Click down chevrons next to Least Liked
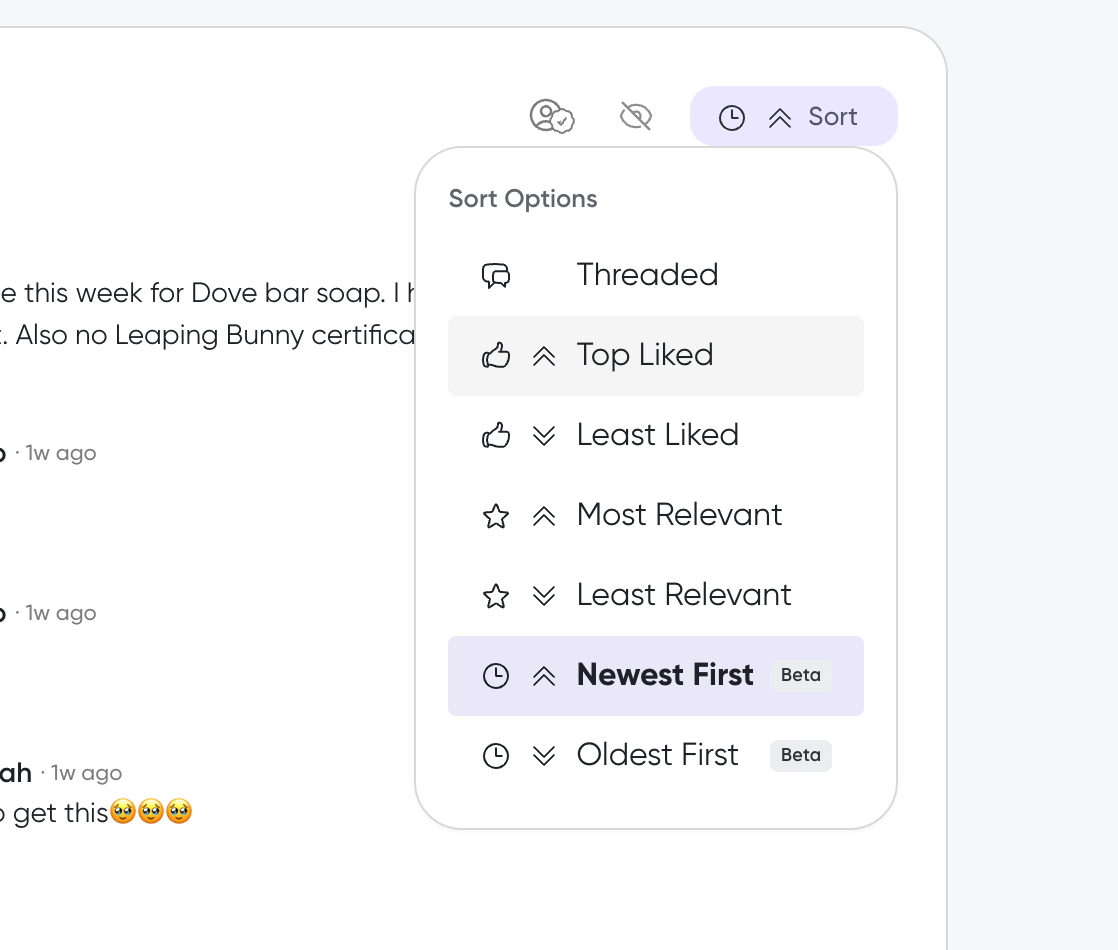Screen dimensions: 1118x950 [544, 435]
